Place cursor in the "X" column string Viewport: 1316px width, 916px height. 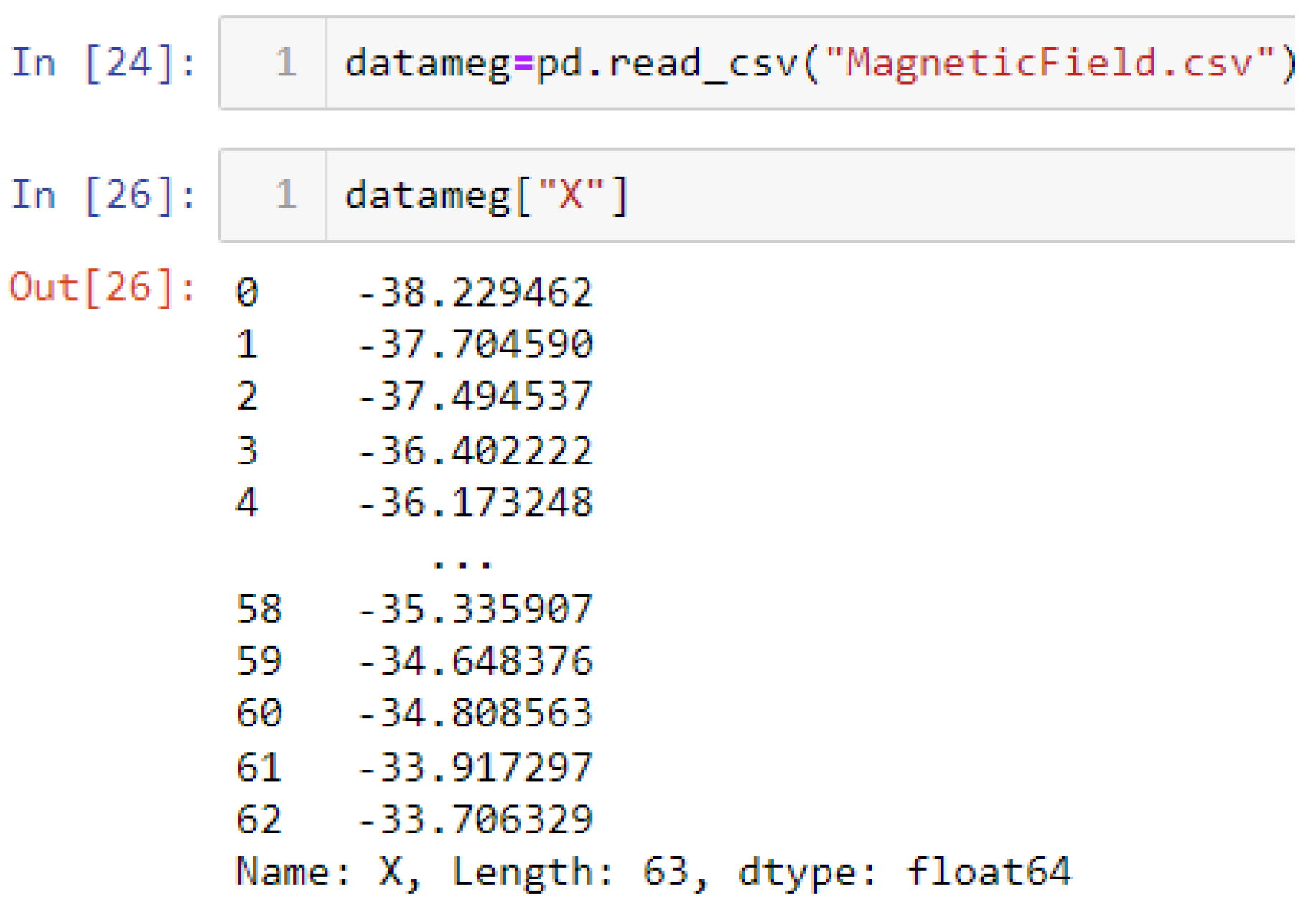(571, 195)
